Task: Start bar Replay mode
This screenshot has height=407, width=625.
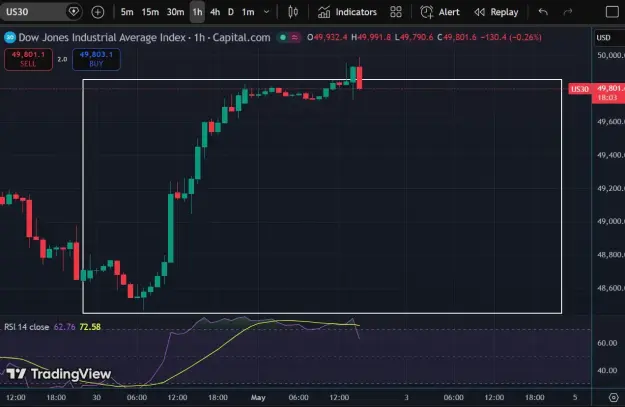Action: (x=496, y=12)
